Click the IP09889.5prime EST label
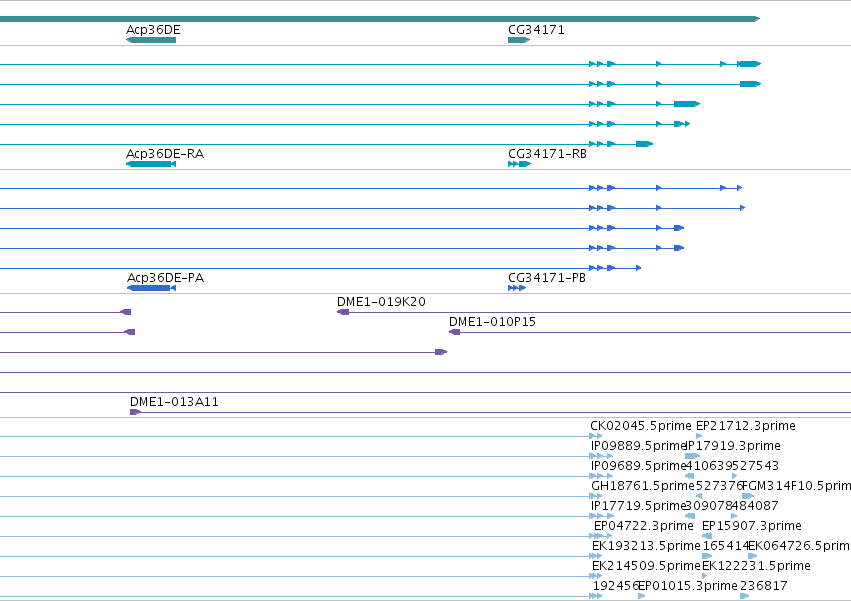This screenshot has height=601, width=851. pos(639,446)
